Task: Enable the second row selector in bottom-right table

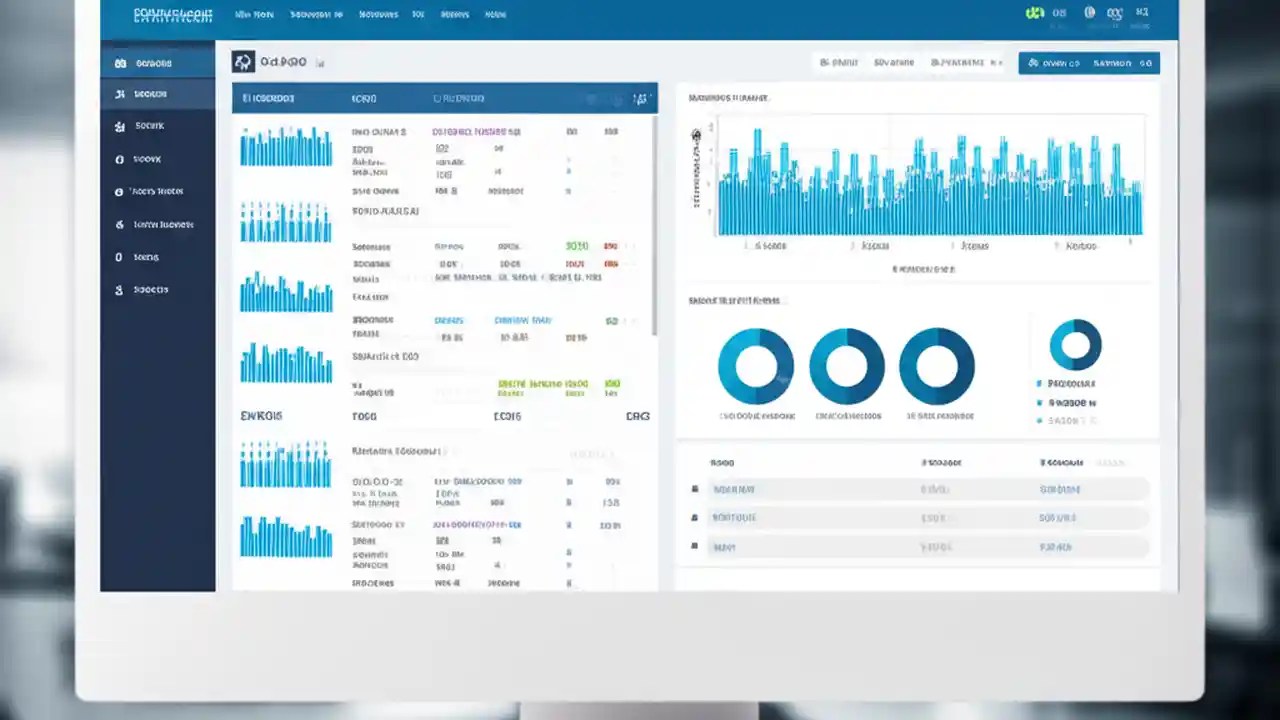Action: (695, 518)
